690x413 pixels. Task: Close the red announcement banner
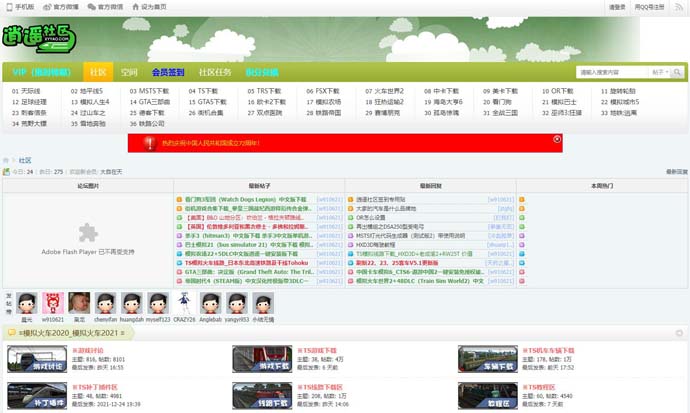click(557, 140)
